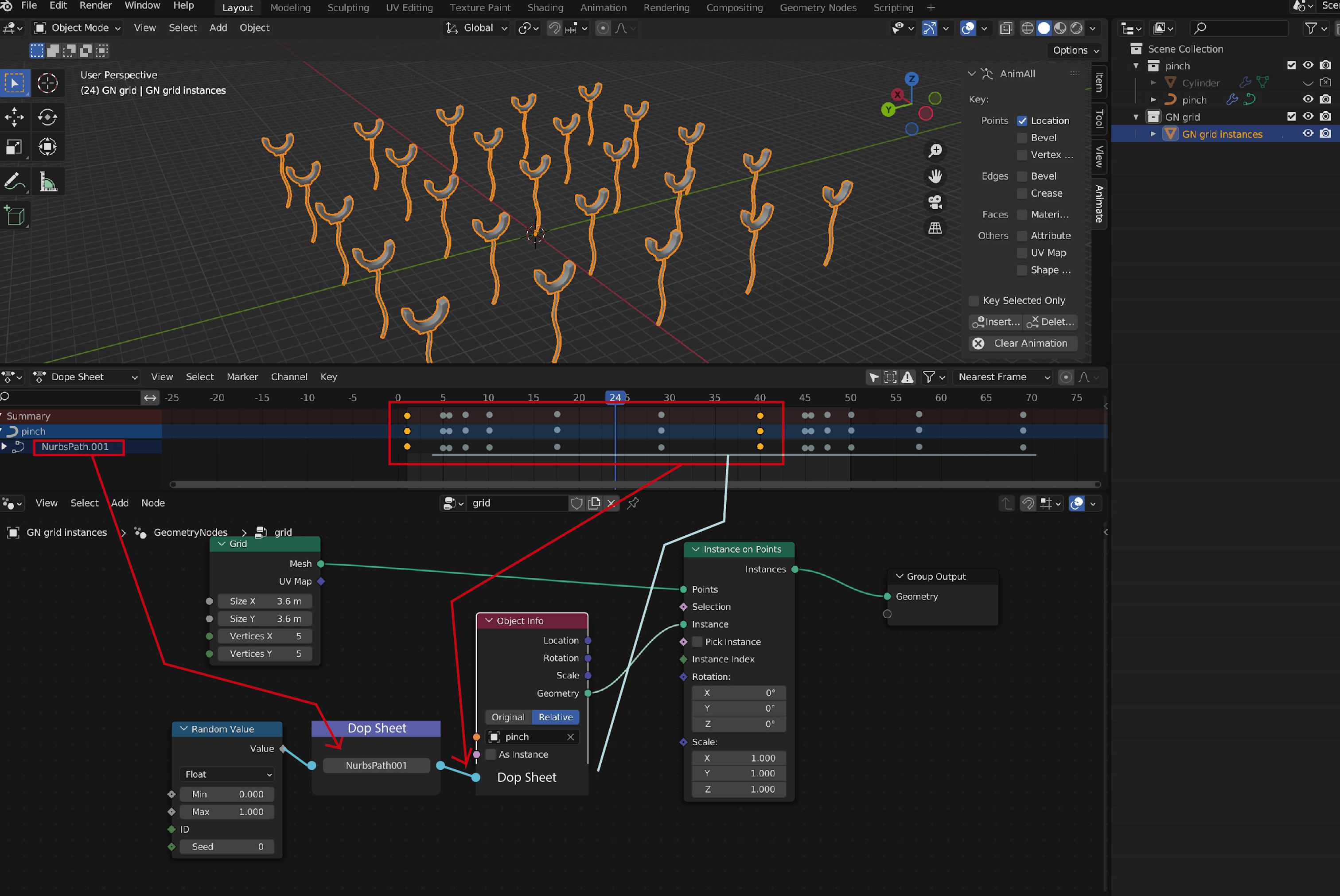The height and width of the screenshot is (896, 1340).
Task: Expand NurbsPath.001 channel row
Action: [x=4, y=447]
